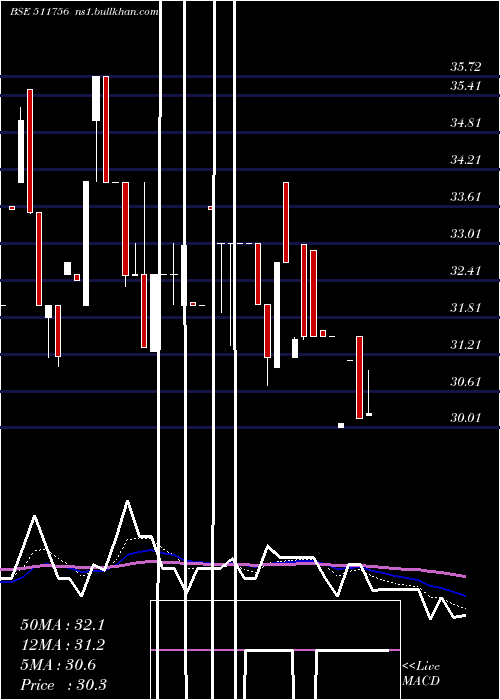Click the Price : 30.3 readout

click(63, 684)
